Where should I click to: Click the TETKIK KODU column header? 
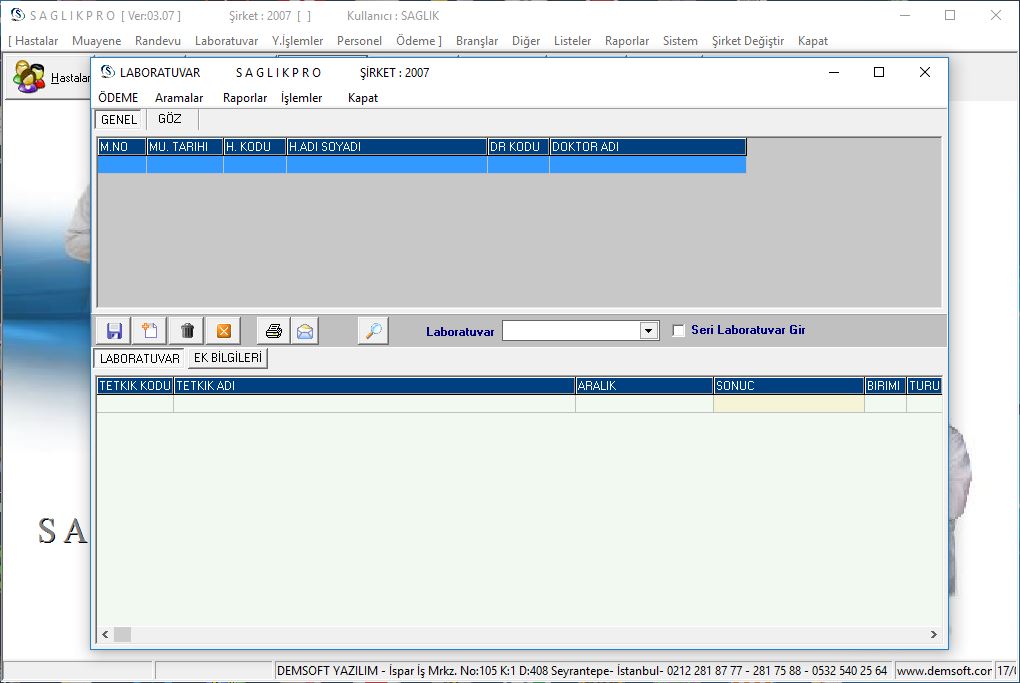(x=135, y=386)
